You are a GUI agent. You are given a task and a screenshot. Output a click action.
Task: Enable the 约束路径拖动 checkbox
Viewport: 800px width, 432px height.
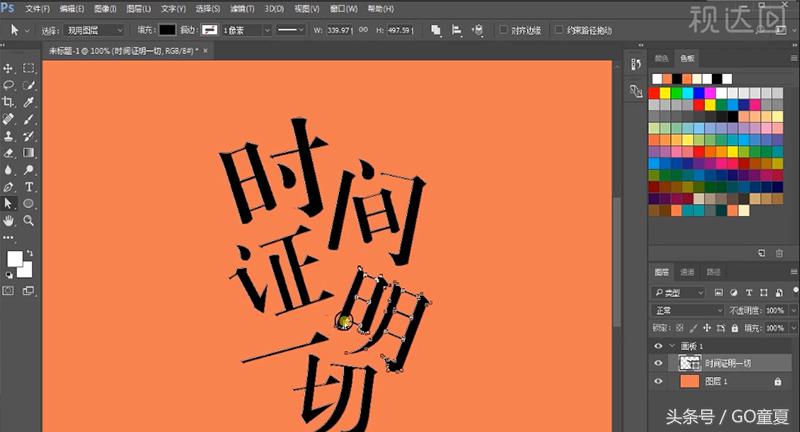pyautogui.click(x=559, y=30)
